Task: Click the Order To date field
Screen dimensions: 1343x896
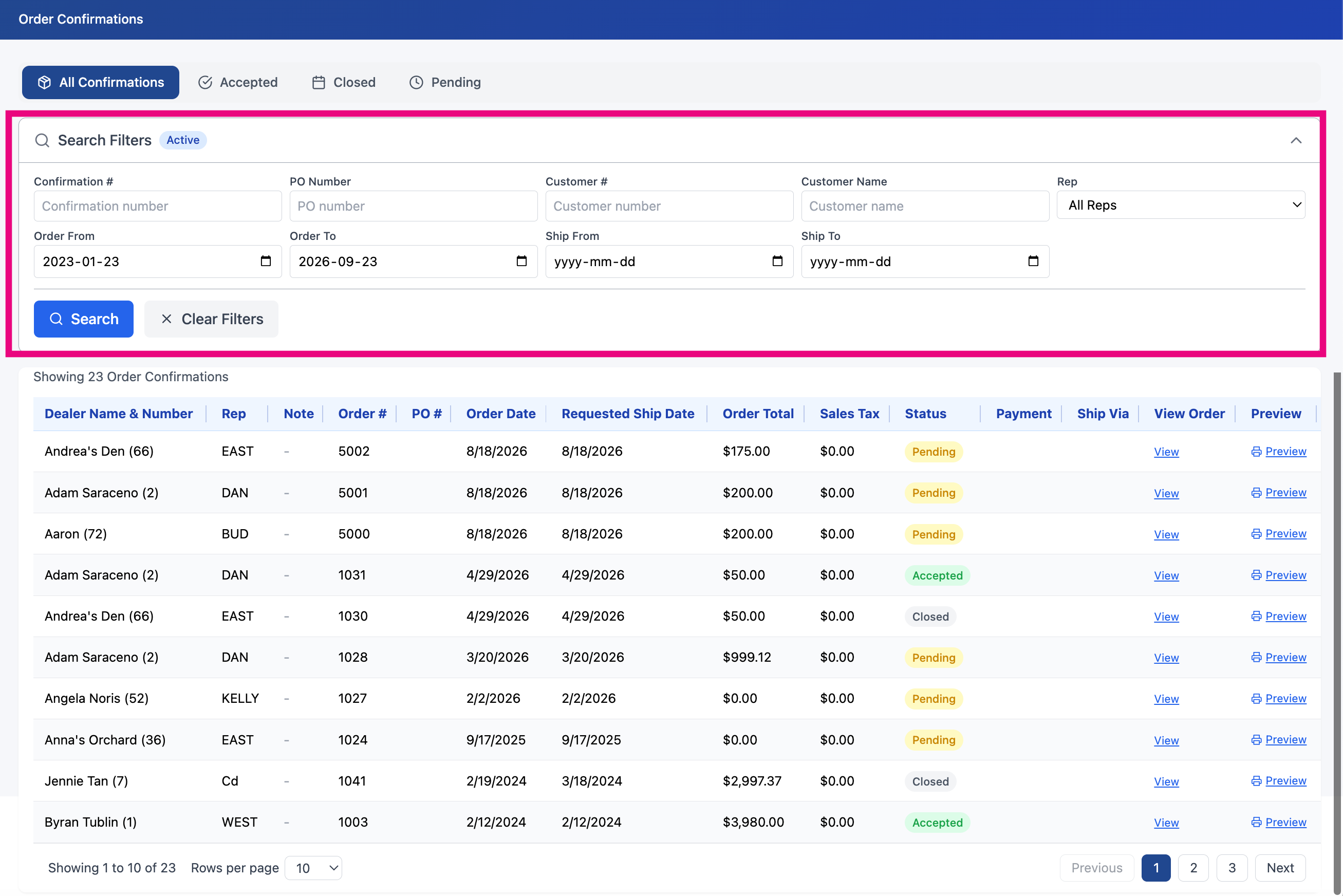Action: pos(413,262)
